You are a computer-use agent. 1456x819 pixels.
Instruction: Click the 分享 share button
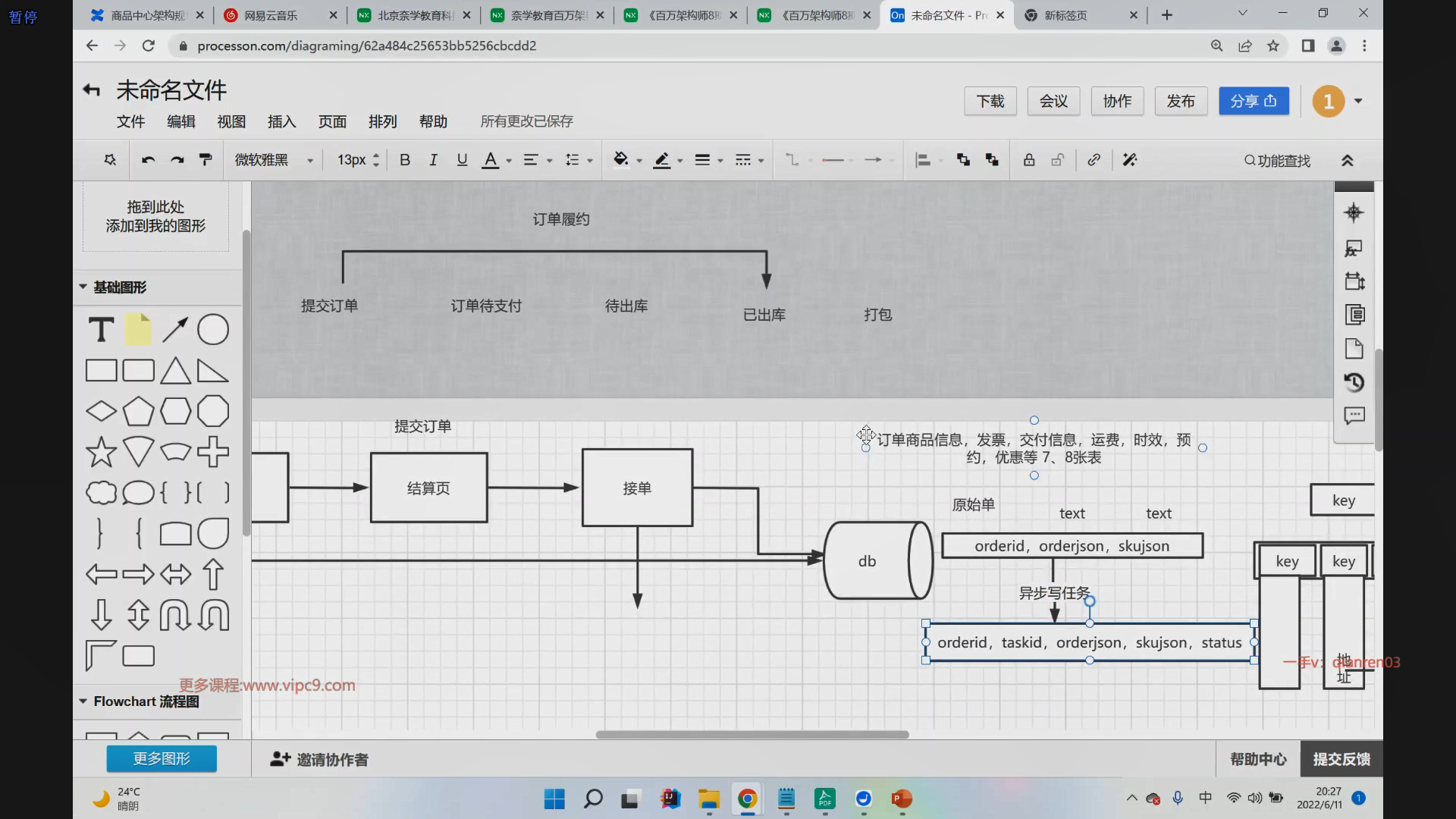click(x=1253, y=101)
